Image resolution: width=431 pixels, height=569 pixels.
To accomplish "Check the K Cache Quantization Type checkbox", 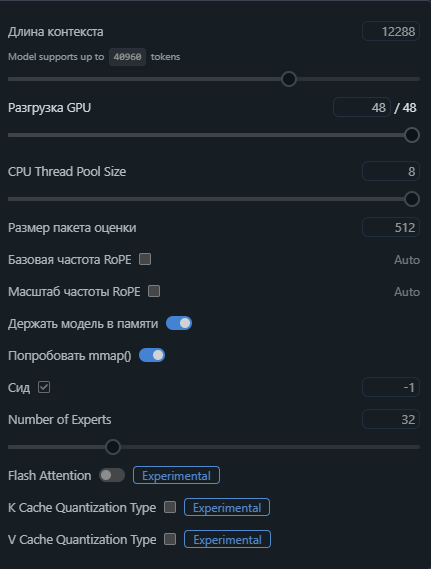I will [170, 507].
